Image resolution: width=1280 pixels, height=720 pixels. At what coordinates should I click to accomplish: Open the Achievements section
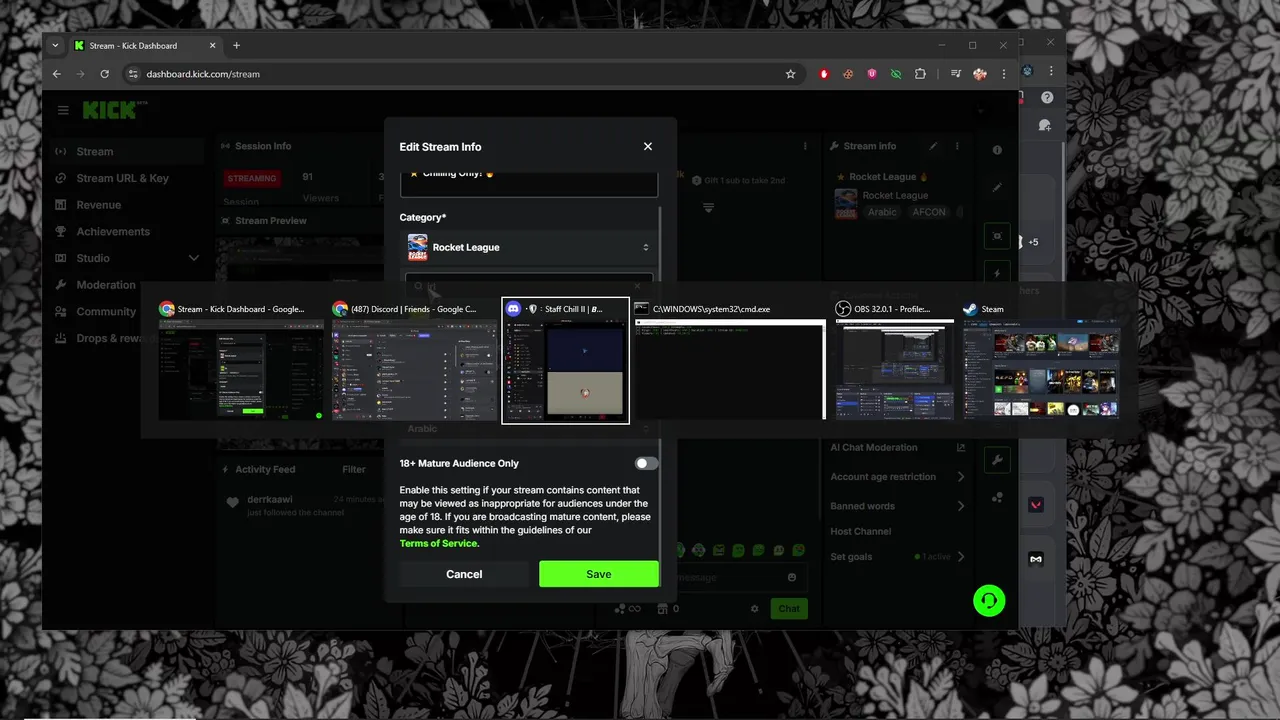click(x=113, y=231)
